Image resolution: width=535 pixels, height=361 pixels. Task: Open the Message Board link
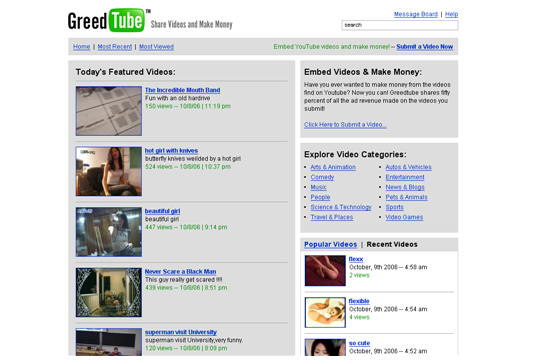point(416,14)
